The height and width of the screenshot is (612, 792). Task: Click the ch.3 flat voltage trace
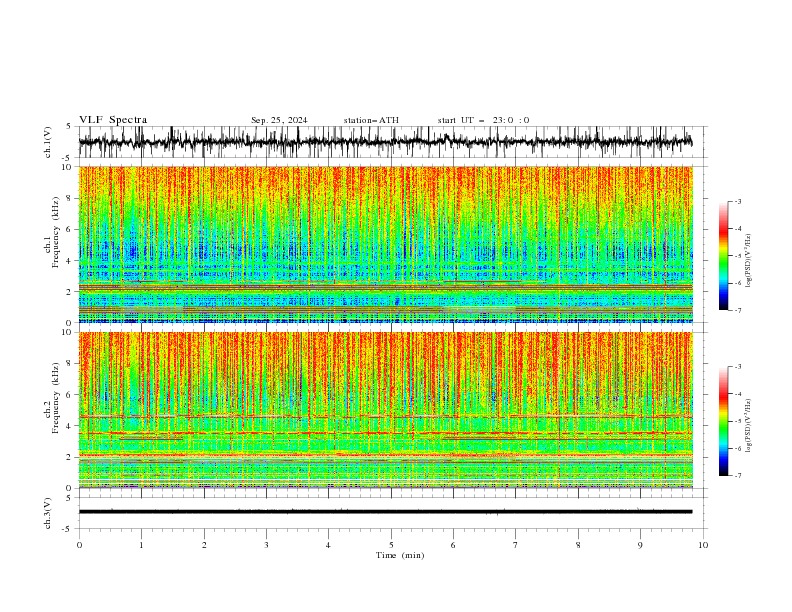[x=385, y=512]
